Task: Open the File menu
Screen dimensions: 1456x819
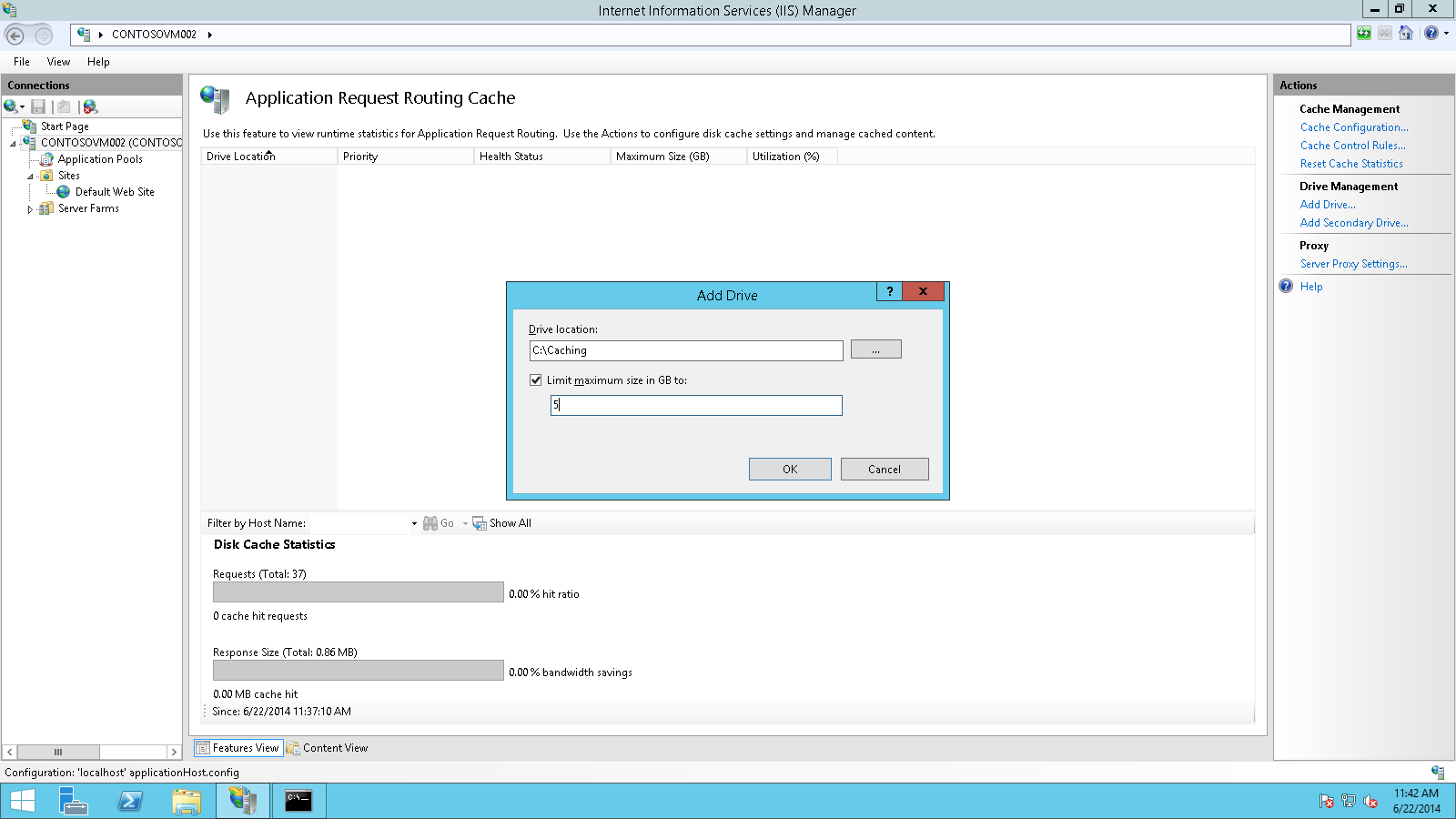Action: click(x=22, y=62)
